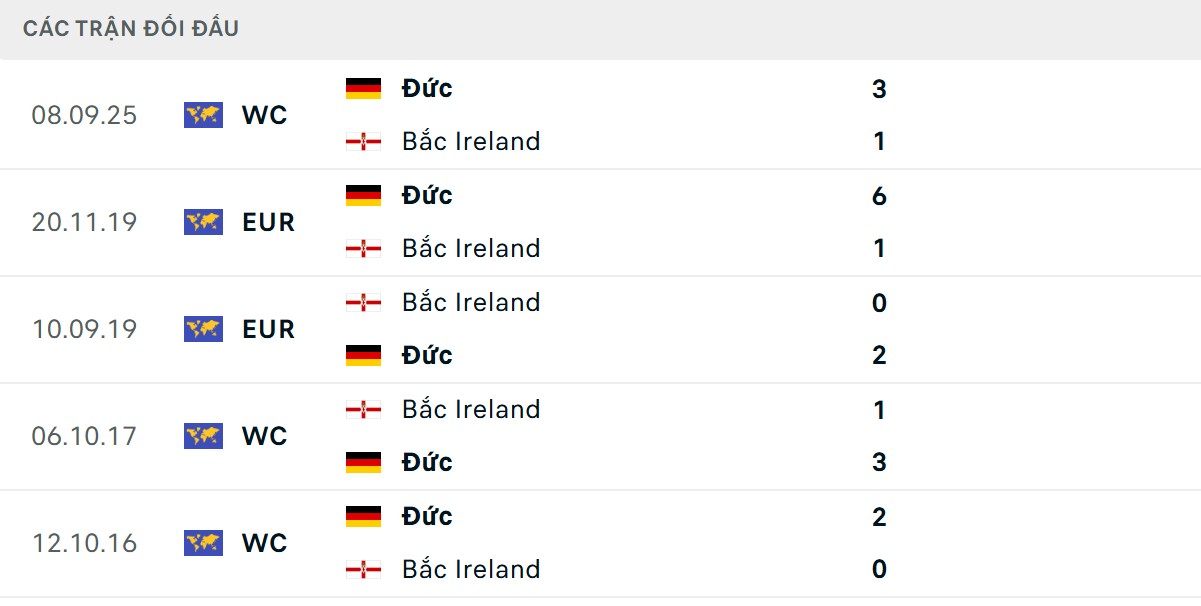Open Bắc Ireland team link in 10.09.19 match

[x=471, y=302]
